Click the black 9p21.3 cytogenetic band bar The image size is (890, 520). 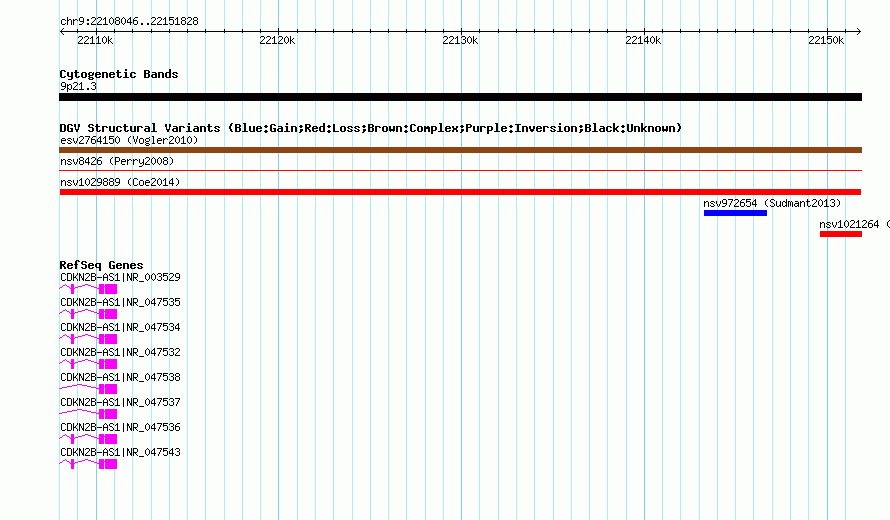(460, 97)
